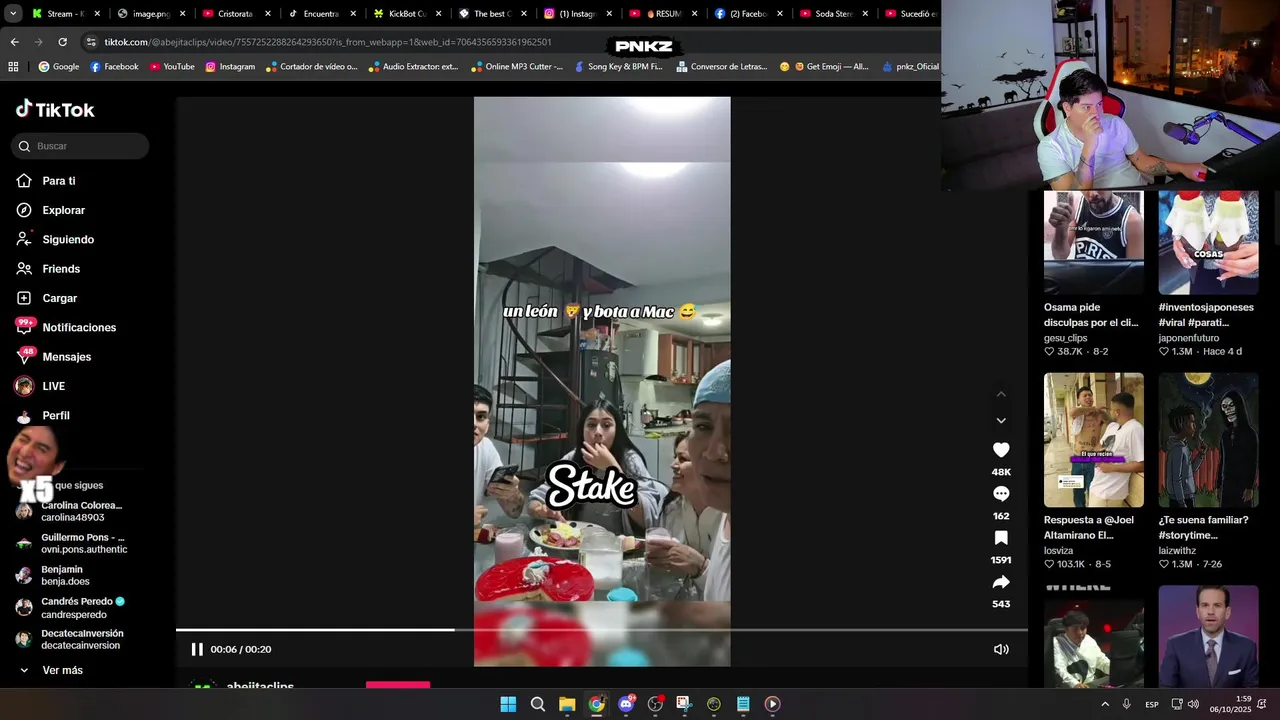Share video with arrow icon
This screenshot has width=1280, height=720.
[x=1001, y=582]
